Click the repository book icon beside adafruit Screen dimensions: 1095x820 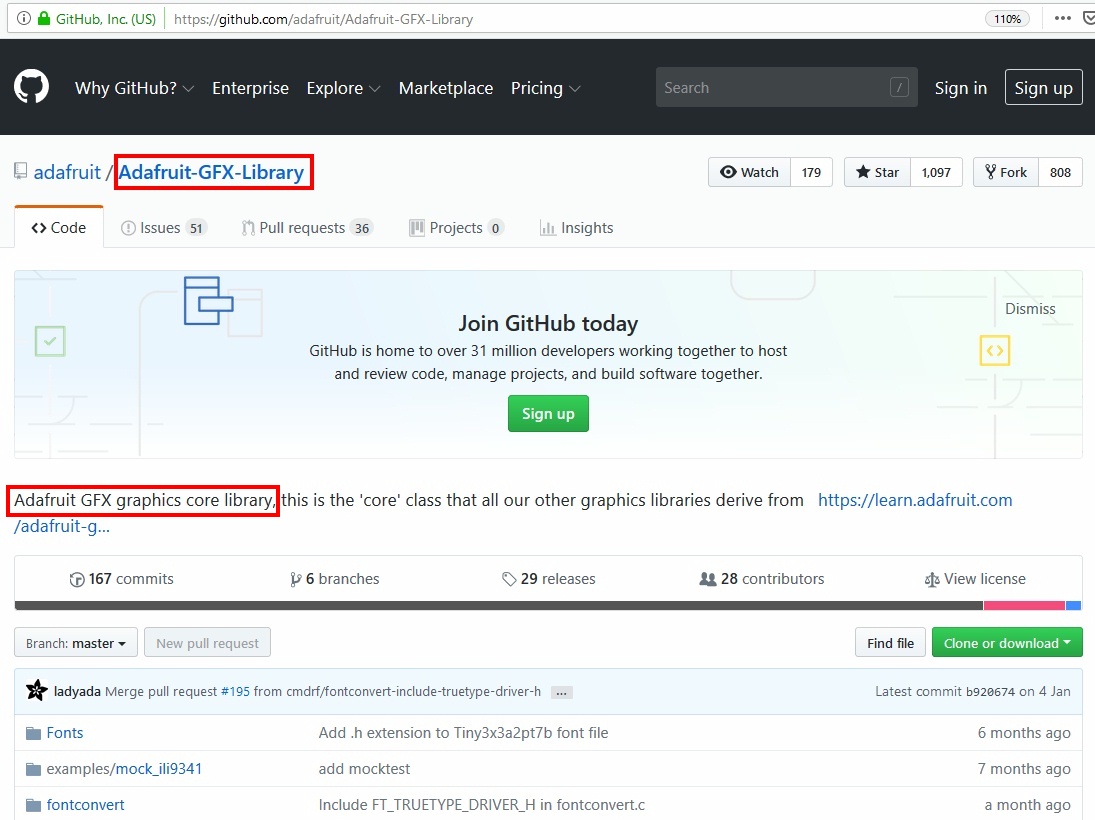pyautogui.click(x=21, y=171)
